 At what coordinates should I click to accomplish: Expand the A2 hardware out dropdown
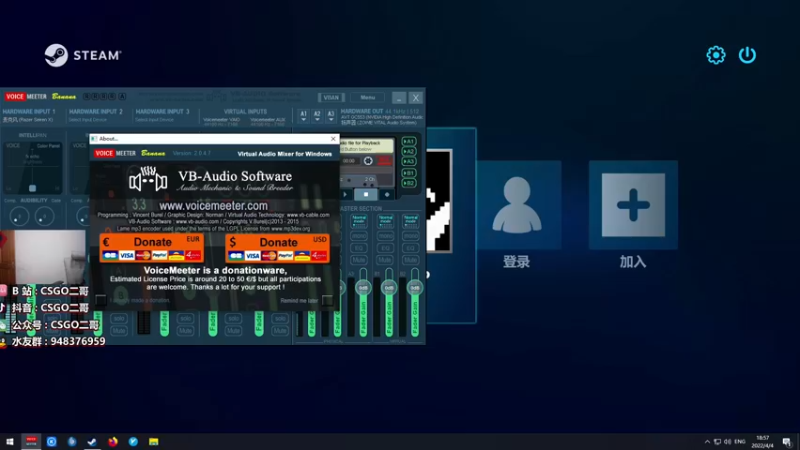coord(317,116)
